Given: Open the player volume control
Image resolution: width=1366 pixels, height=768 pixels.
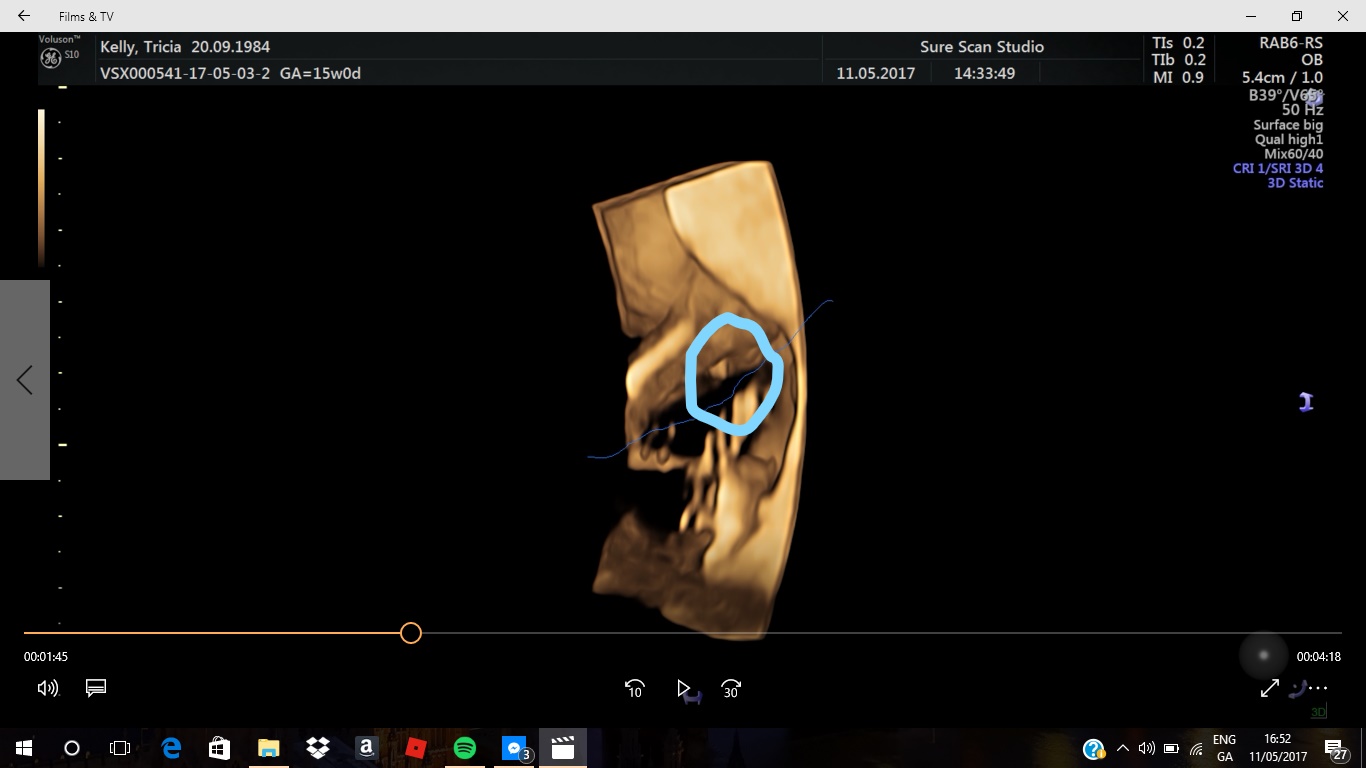Looking at the screenshot, I should (47, 688).
